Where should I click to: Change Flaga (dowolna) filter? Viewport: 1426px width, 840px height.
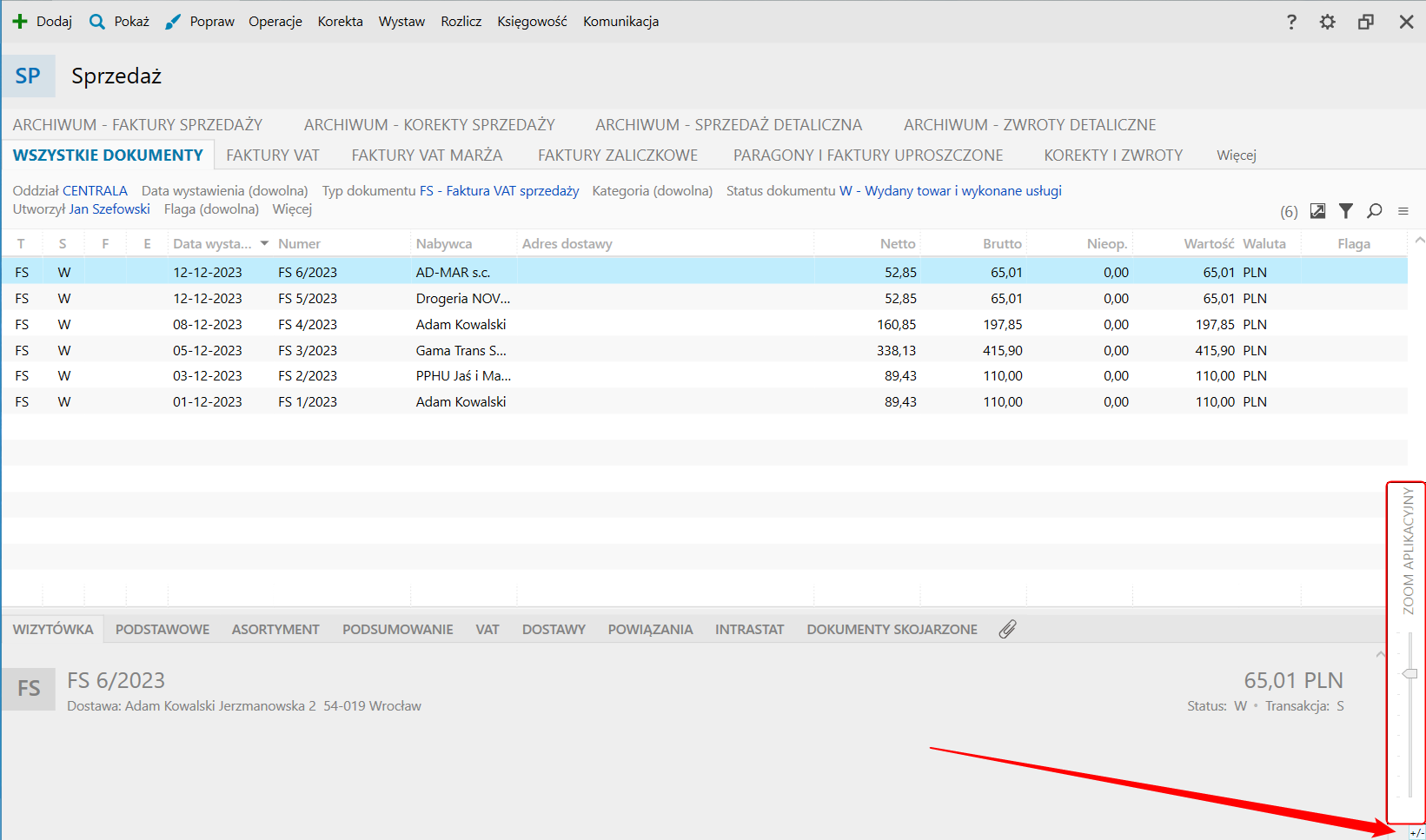[211, 209]
